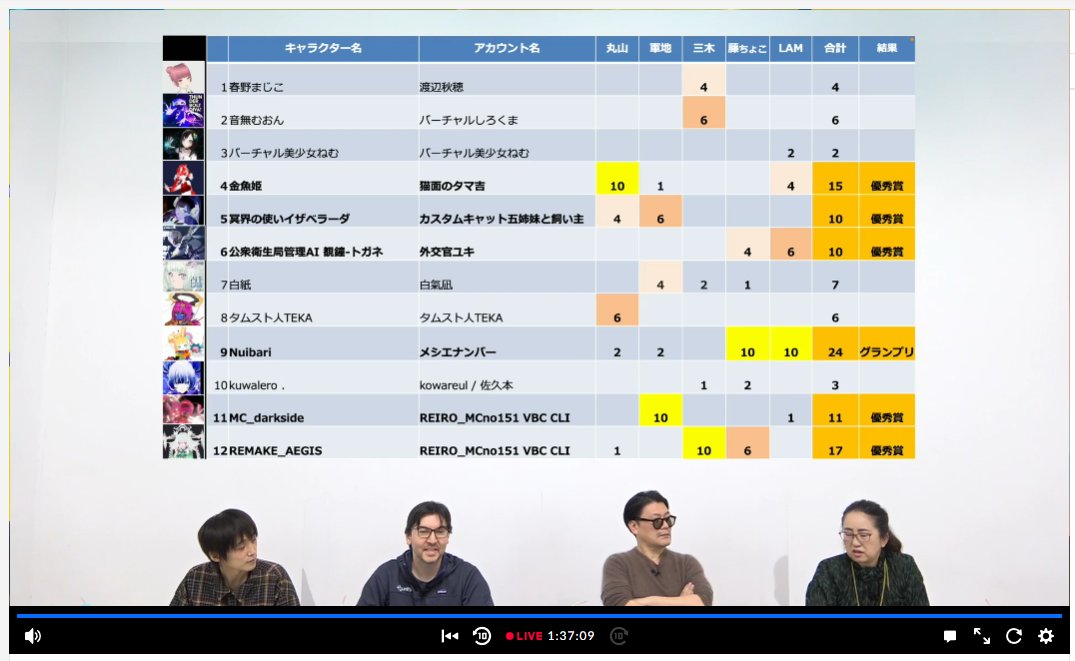Click the total score 15 cell

point(835,178)
